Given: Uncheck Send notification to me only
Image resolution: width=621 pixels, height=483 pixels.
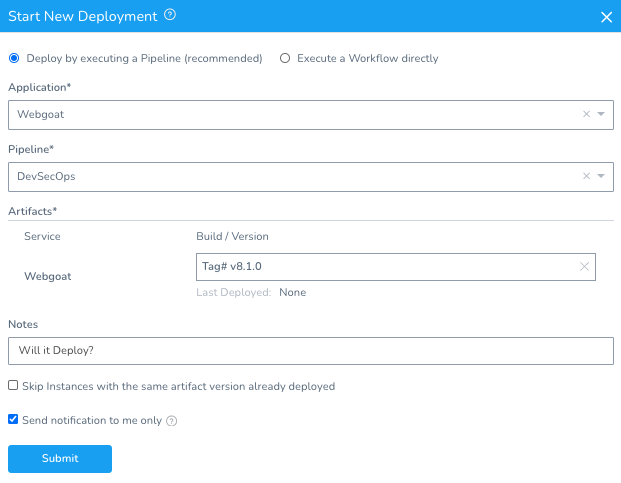Looking at the screenshot, I should point(13,419).
